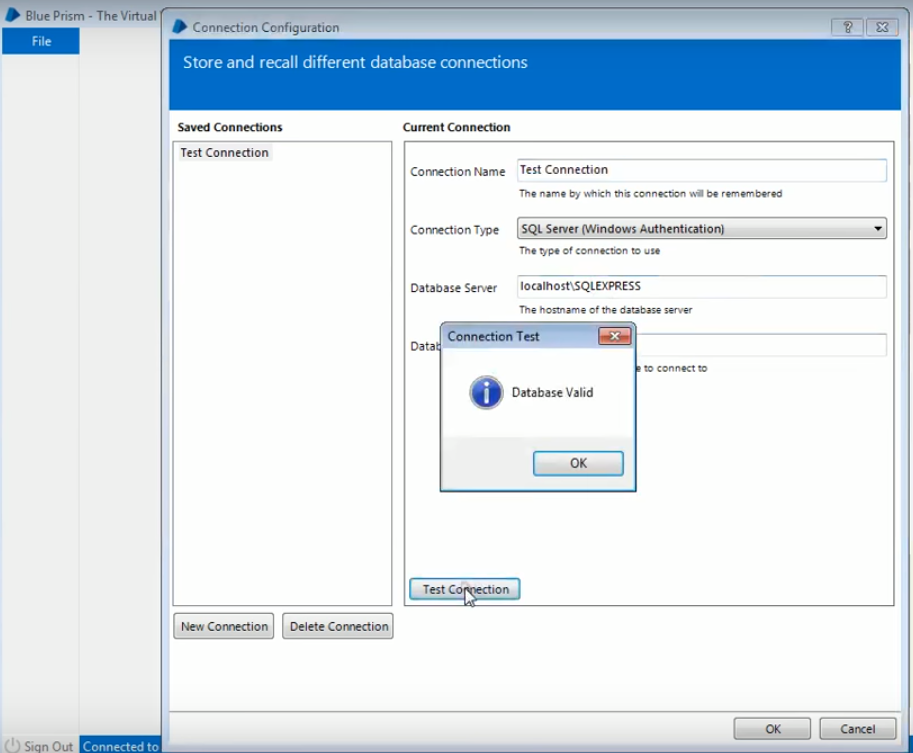This screenshot has width=913, height=753.
Task: Confirm Connection Configuration with bottom OK
Action: [x=772, y=729]
